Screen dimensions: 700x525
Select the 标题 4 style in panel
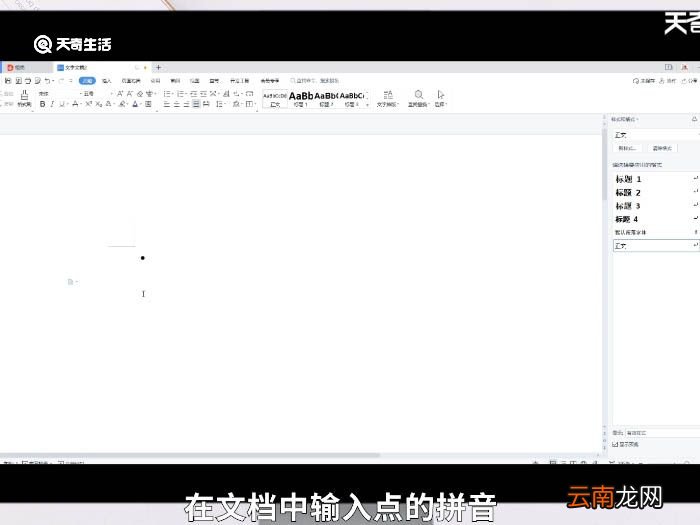click(655, 219)
